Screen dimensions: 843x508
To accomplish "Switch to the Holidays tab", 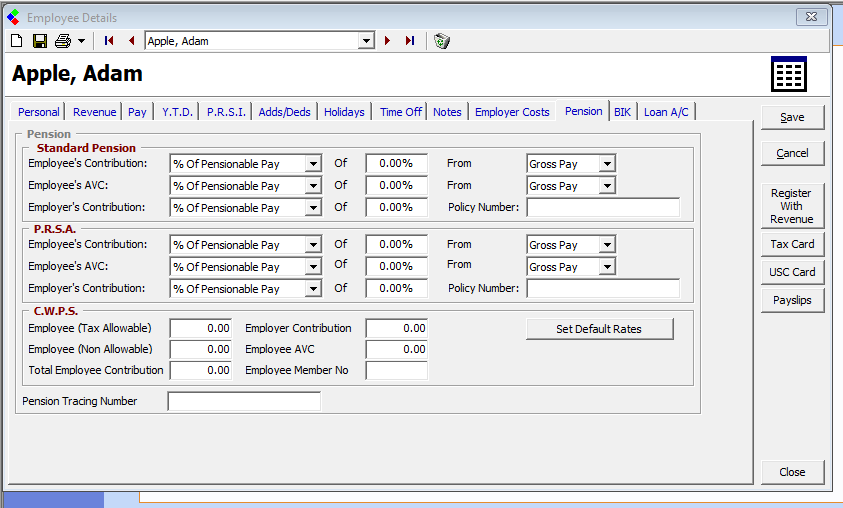I will [x=344, y=112].
